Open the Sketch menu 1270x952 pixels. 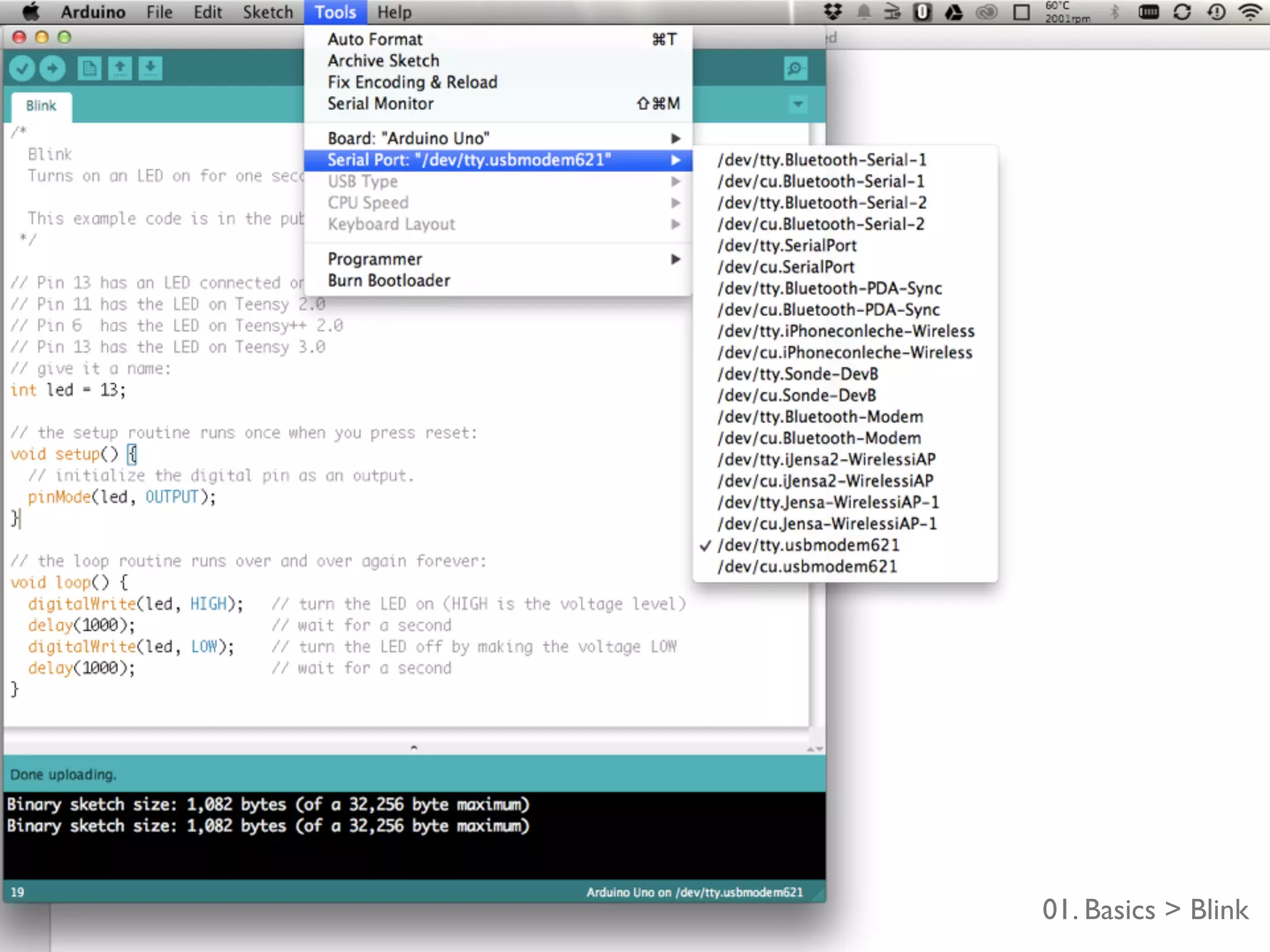click(267, 12)
